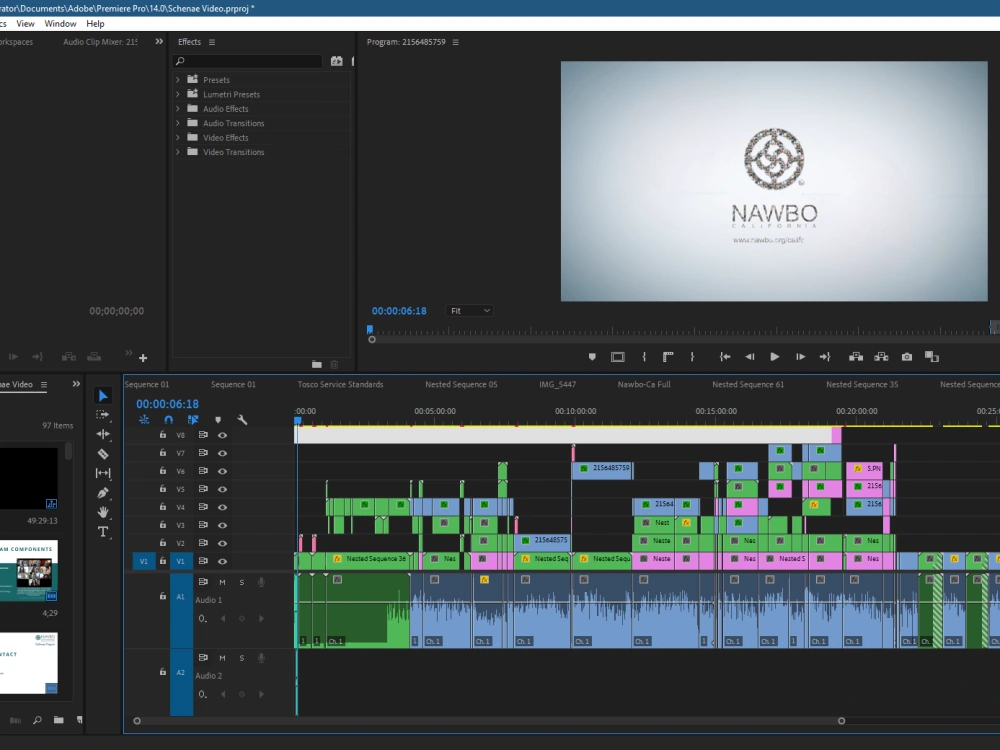Screen dimensions: 1000x750
Task: Select the Hand tool
Action: (103, 512)
